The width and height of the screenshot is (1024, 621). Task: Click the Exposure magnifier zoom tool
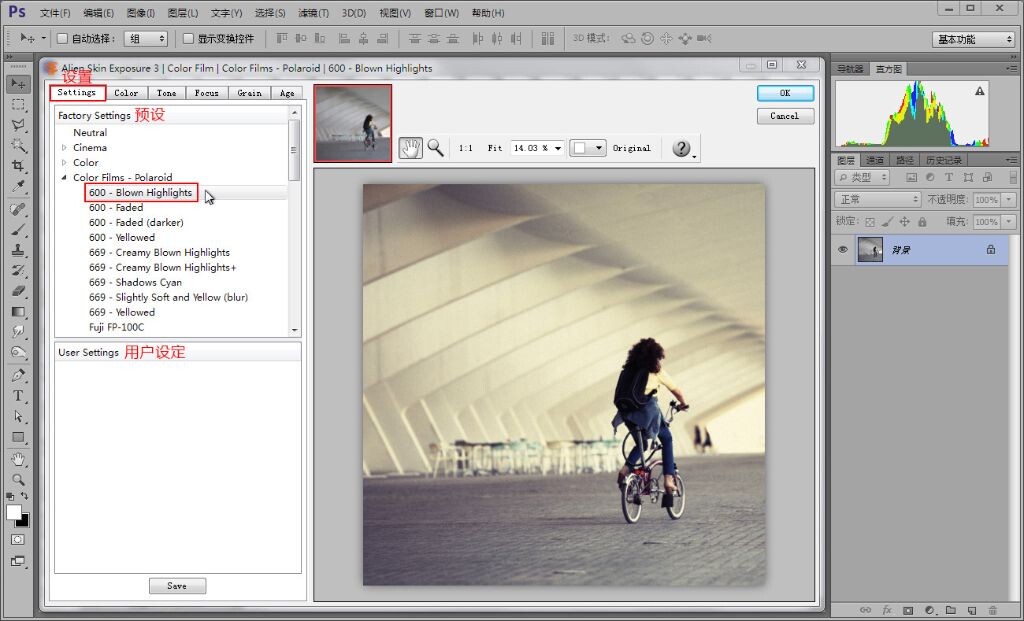(x=435, y=148)
